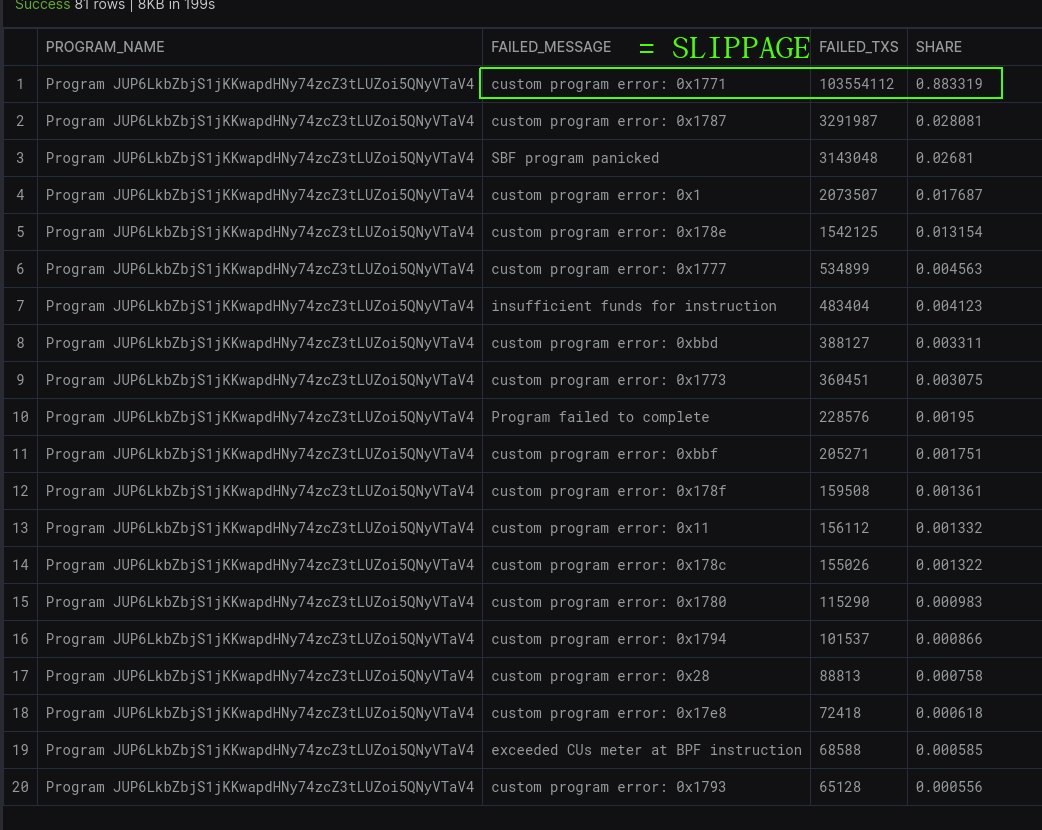
Task: Select the program name cell in row 7
Action: (x=260, y=306)
